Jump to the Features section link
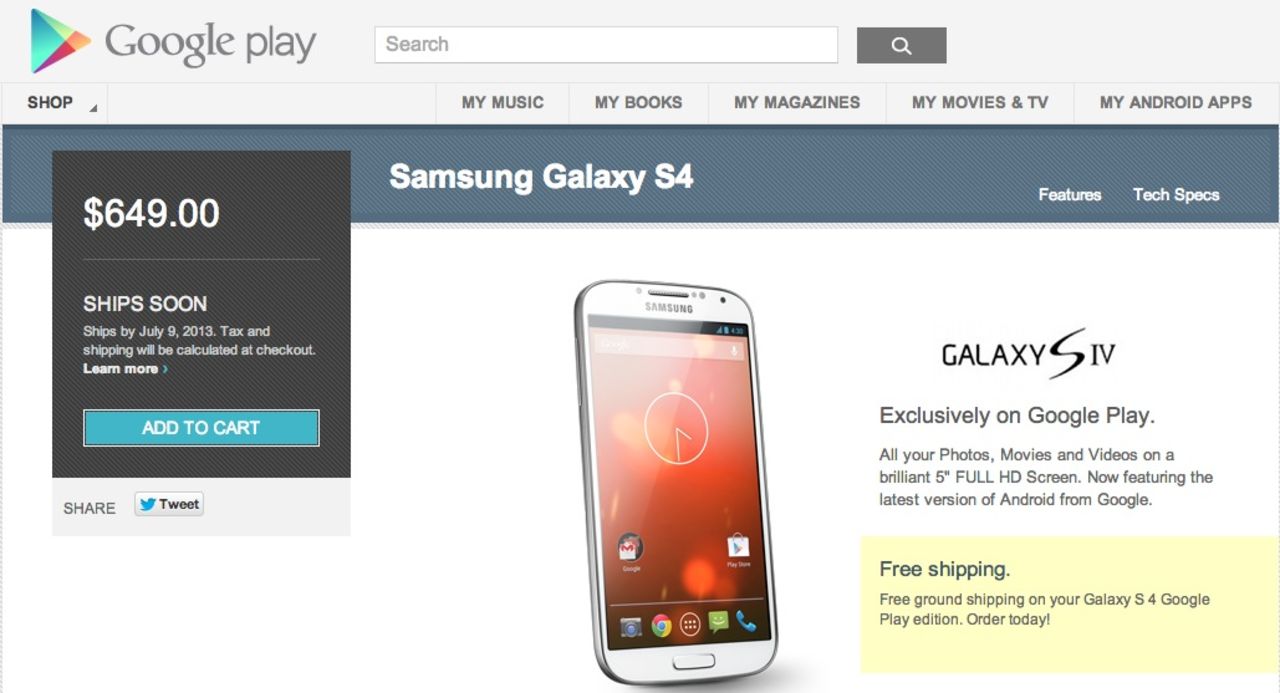 1070,195
